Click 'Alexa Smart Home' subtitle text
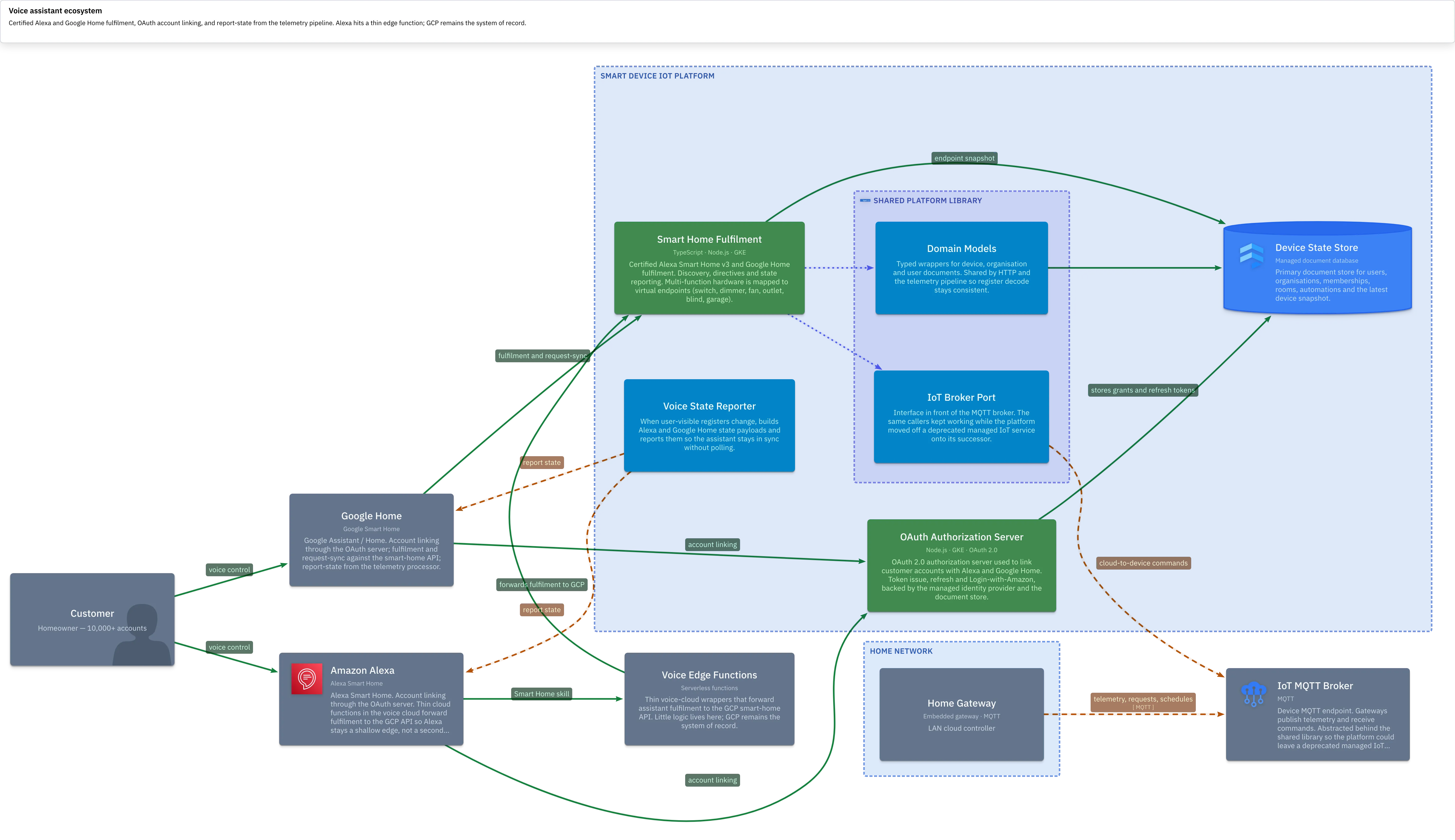The height and width of the screenshot is (840, 1455). click(x=356, y=684)
